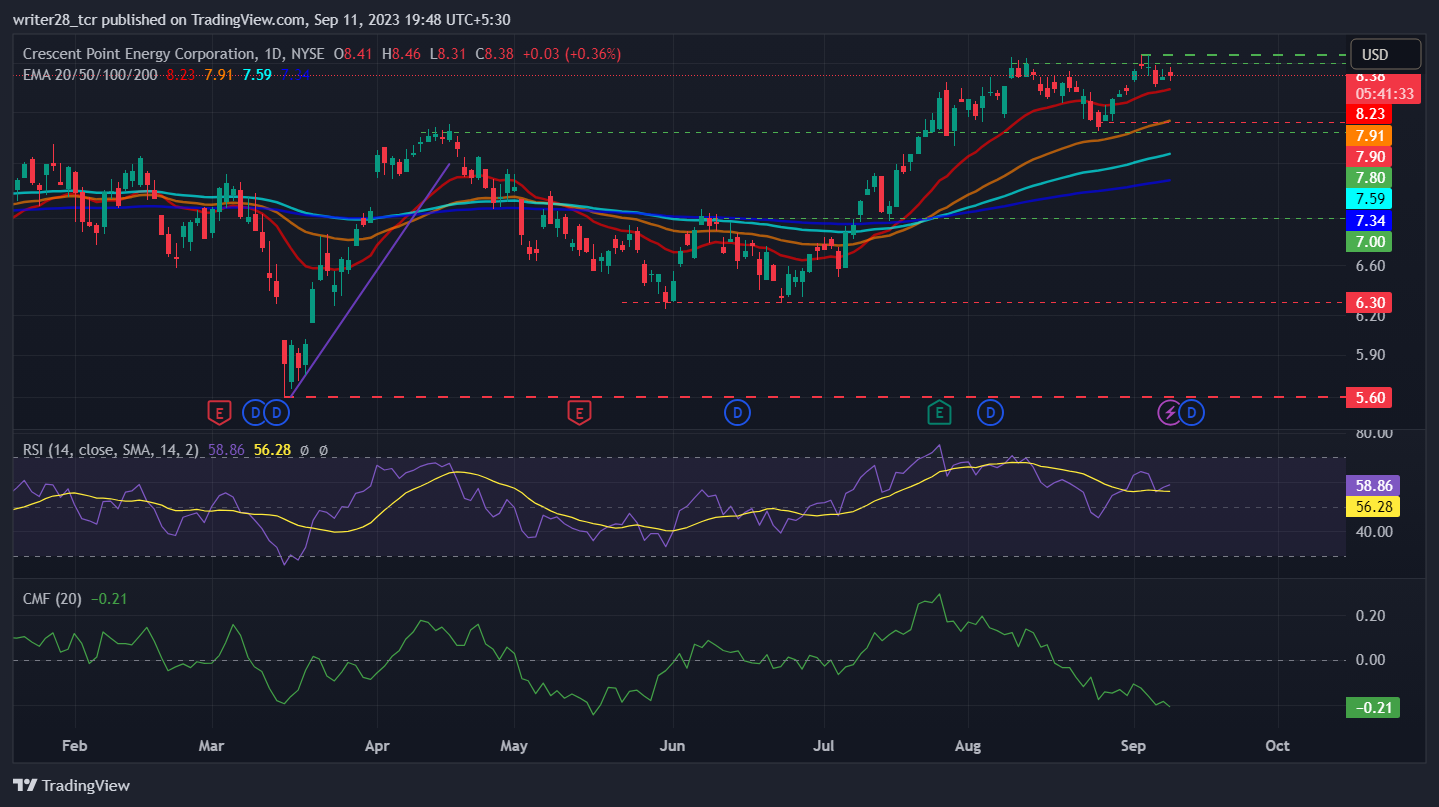Click the red 8.23 EMA price label

pyautogui.click(x=1369, y=114)
